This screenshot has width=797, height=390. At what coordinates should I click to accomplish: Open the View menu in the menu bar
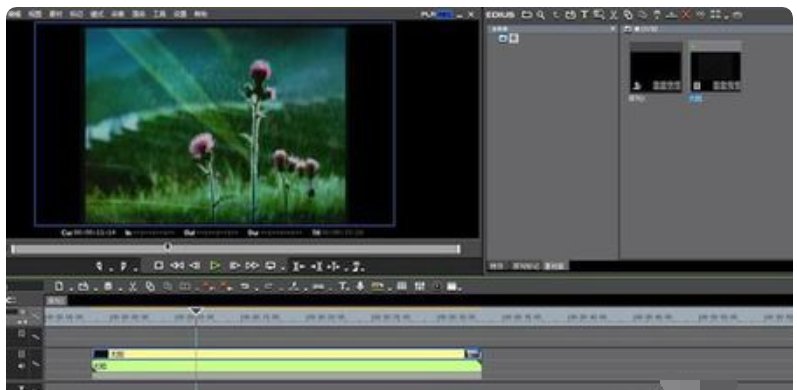tap(35, 14)
